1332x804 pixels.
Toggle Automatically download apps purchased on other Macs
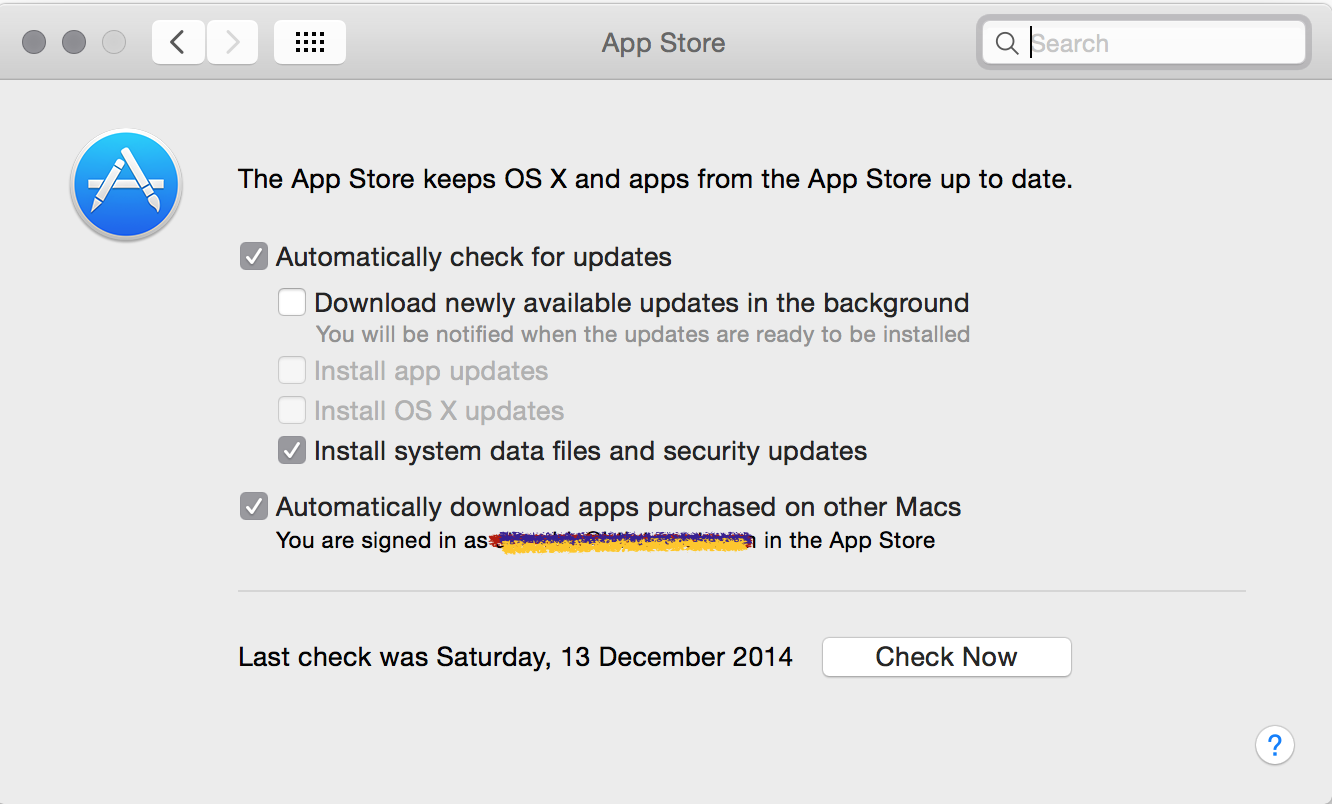click(x=254, y=507)
